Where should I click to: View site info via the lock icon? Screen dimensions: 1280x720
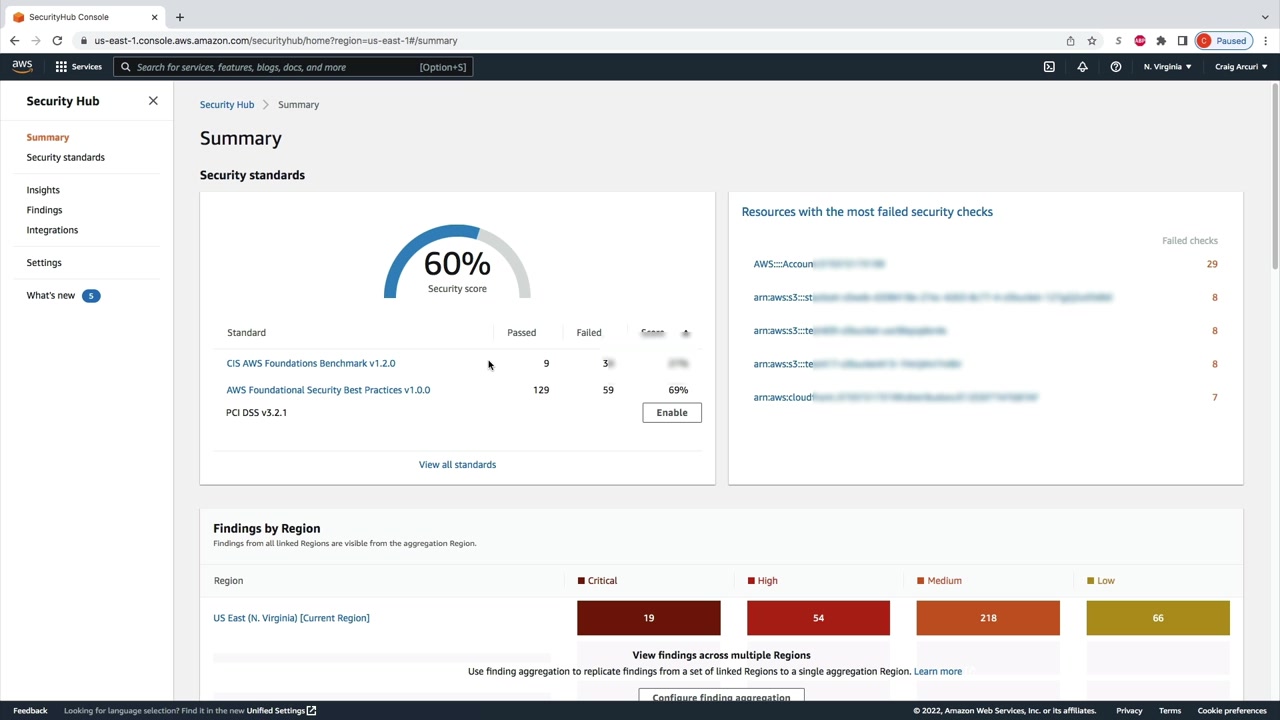(x=85, y=41)
